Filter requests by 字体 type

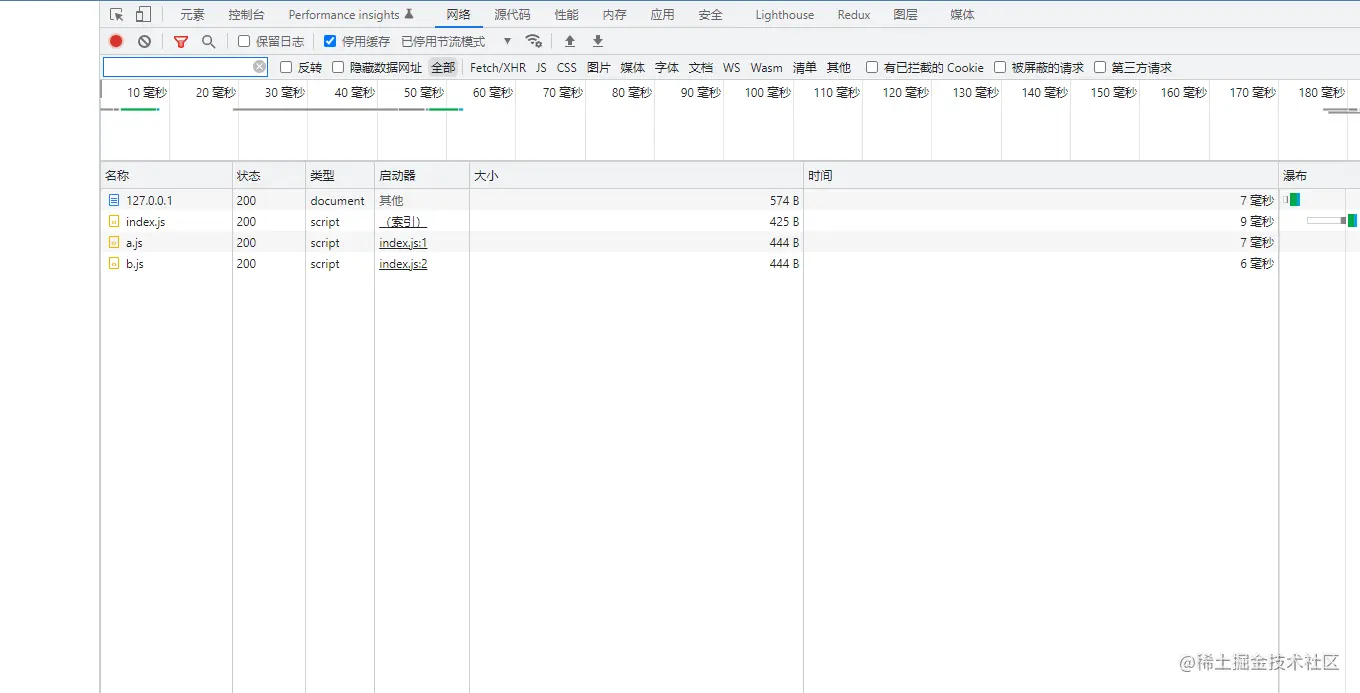pyautogui.click(x=666, y=67)
